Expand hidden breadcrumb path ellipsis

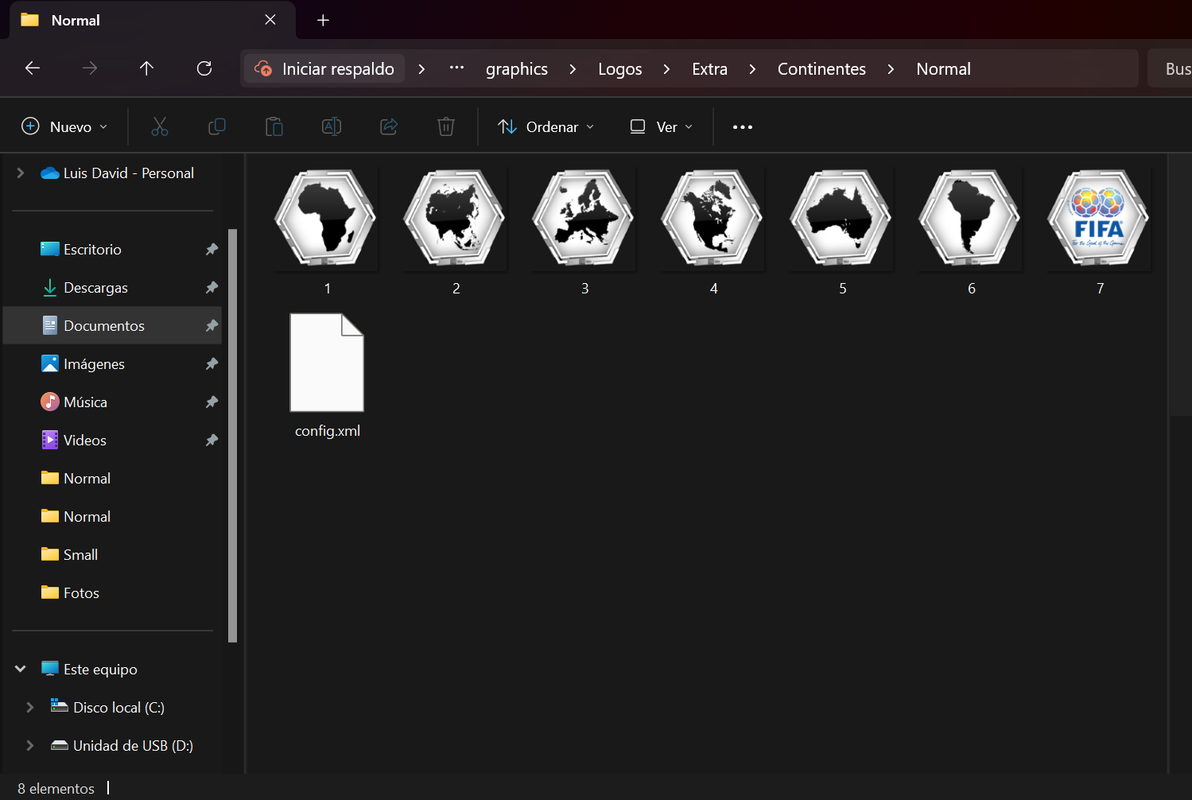456,68
